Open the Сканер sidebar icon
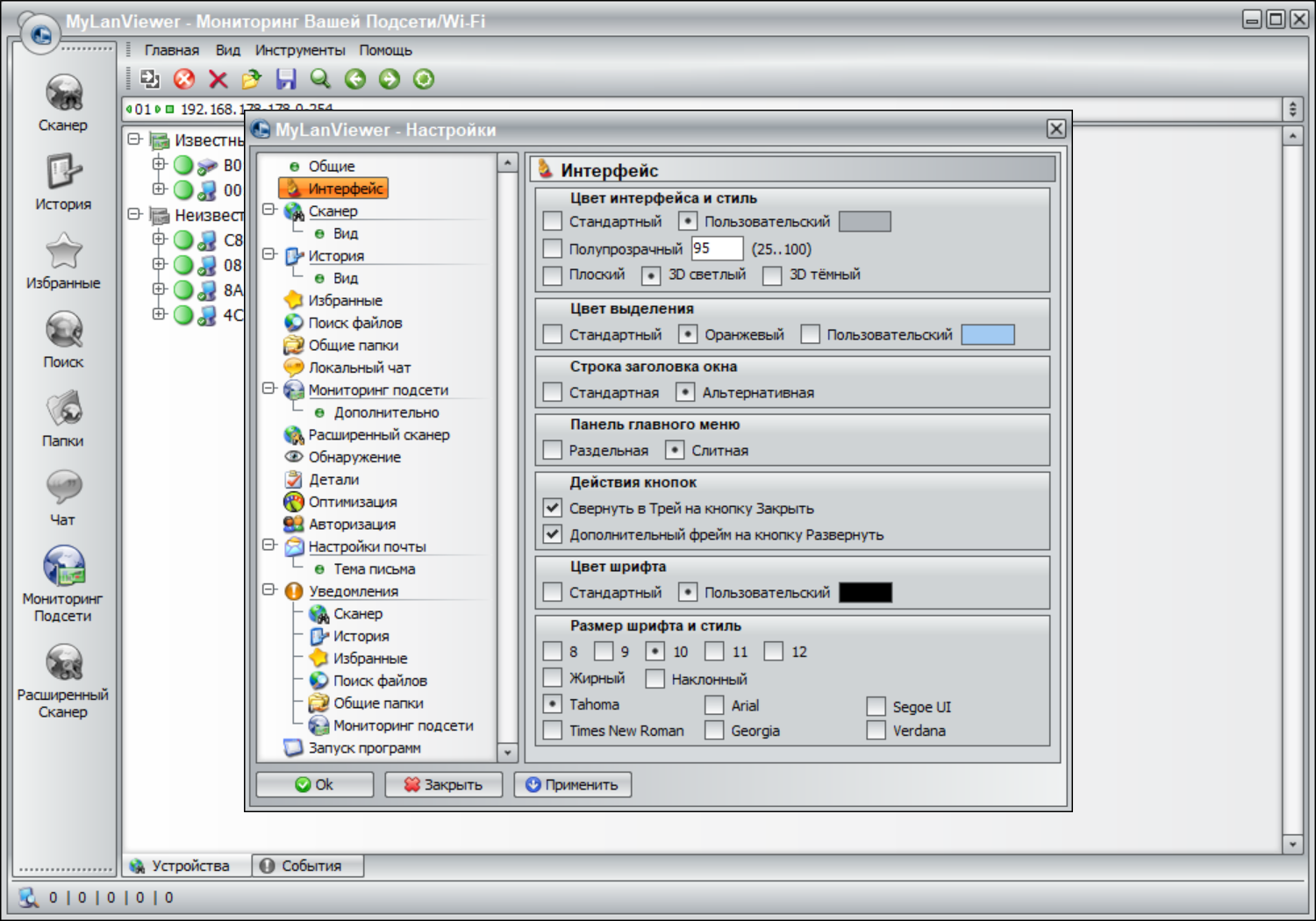 tap(63, 94)
